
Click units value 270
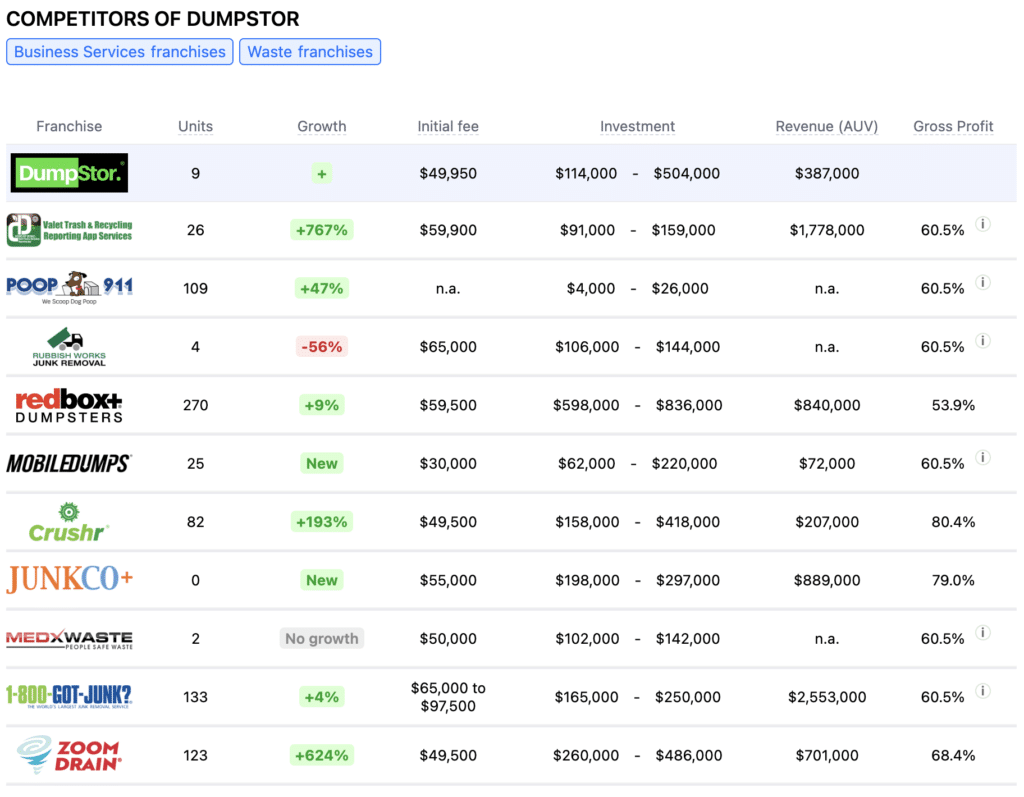[x=195, y=405]
